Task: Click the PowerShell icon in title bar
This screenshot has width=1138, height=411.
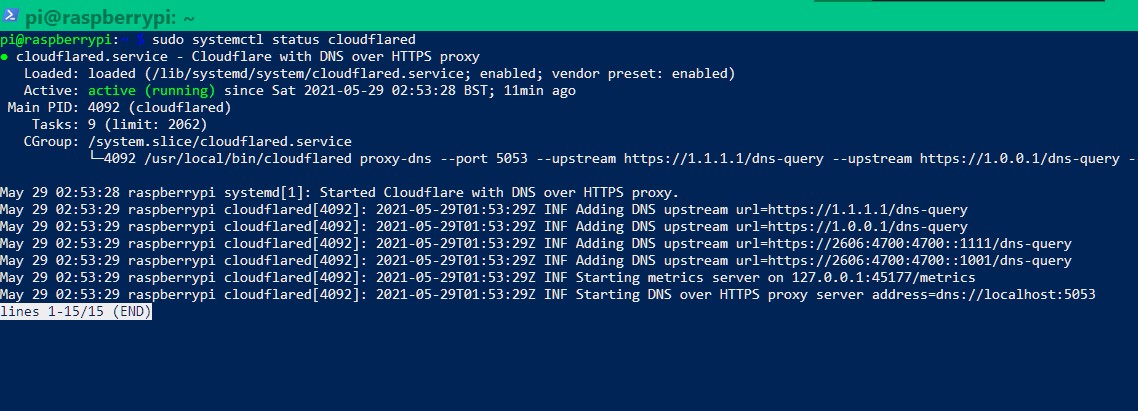Action: click(10, 15)
